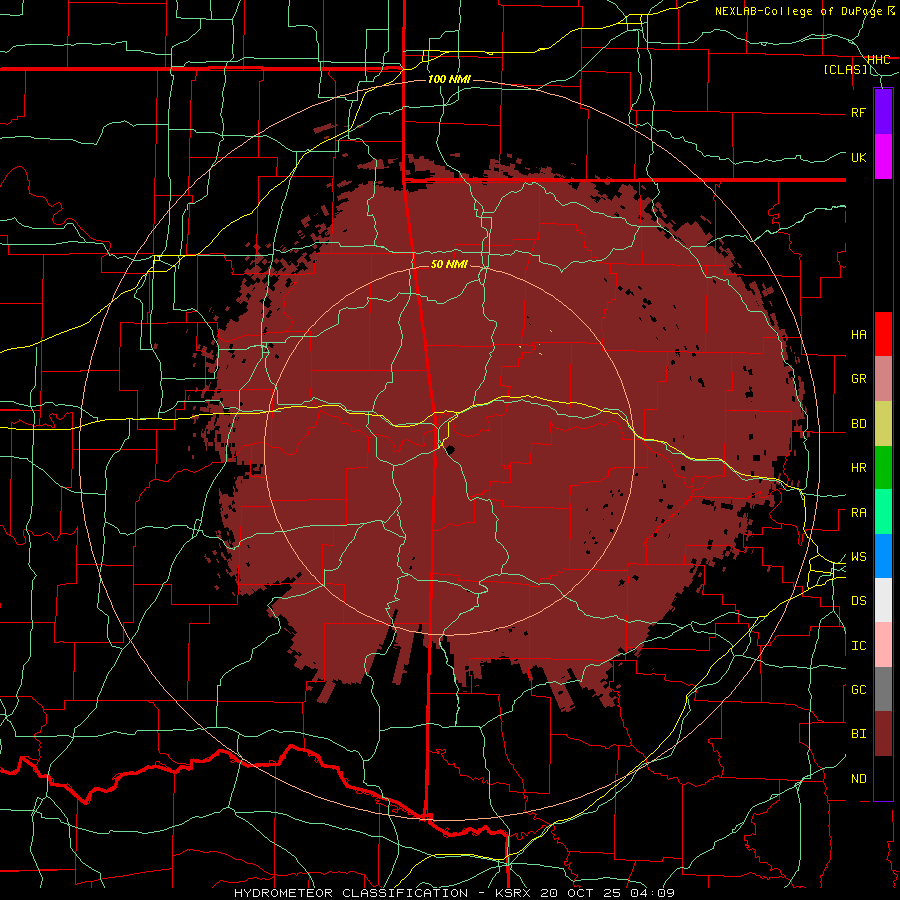Image resolution: width=900 pixels, height=900 pixels.
Task: Click the UK legend label
Action: [859, 157]
